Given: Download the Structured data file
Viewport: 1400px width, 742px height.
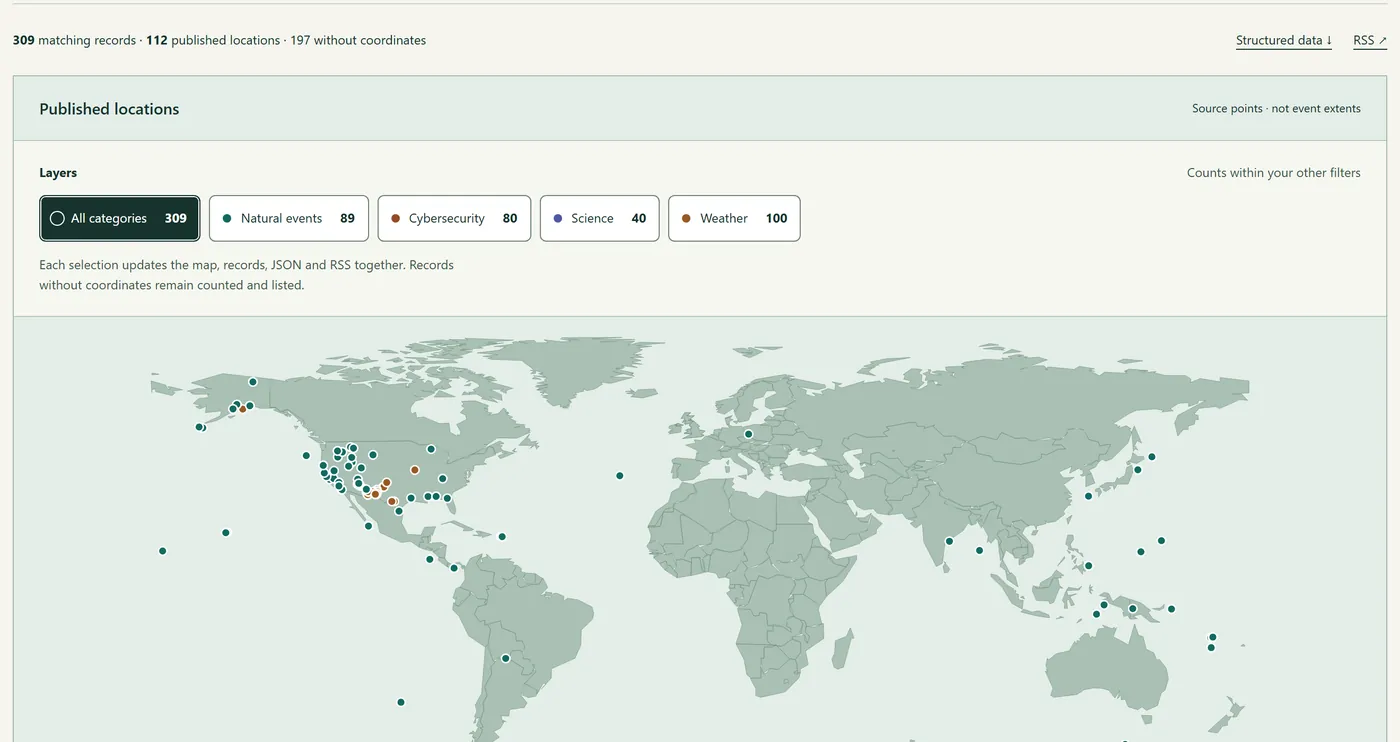Looking at the screenshot, I should coord(1284,41).
